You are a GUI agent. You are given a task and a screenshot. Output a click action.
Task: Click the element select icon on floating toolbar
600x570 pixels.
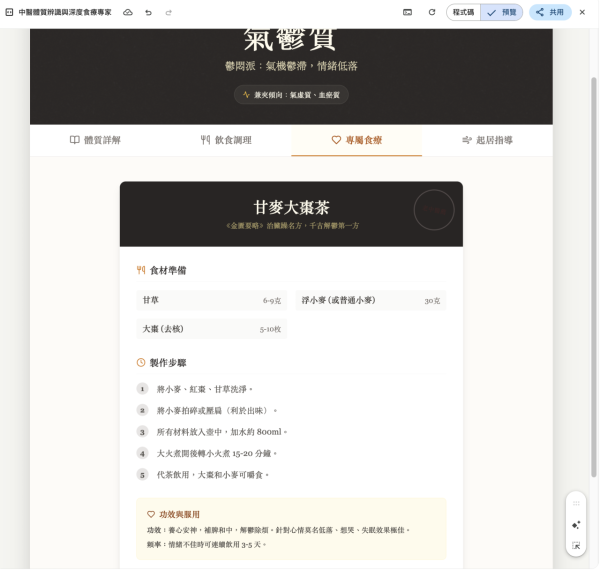(x=576, y=546)
